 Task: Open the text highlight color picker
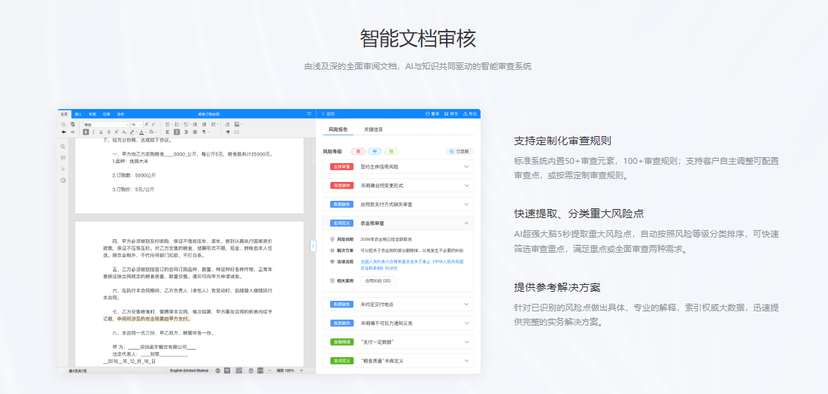point(133,132)
